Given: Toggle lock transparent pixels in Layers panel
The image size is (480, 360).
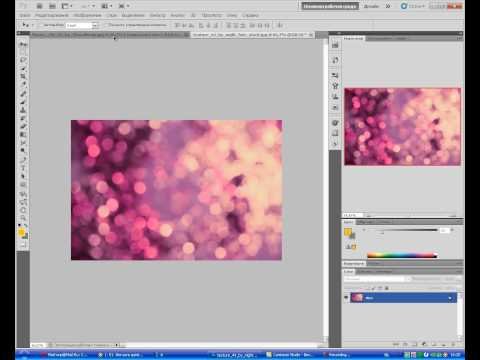Looking at the screenshot, I should tap(367, 288).
